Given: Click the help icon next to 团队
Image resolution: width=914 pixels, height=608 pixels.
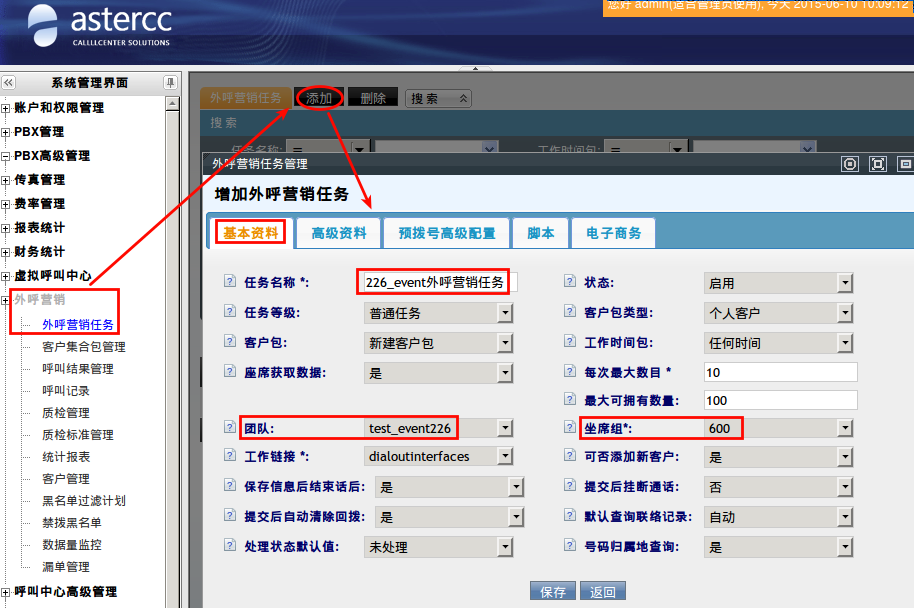Looking at the screenshot, I should (230, 428).
